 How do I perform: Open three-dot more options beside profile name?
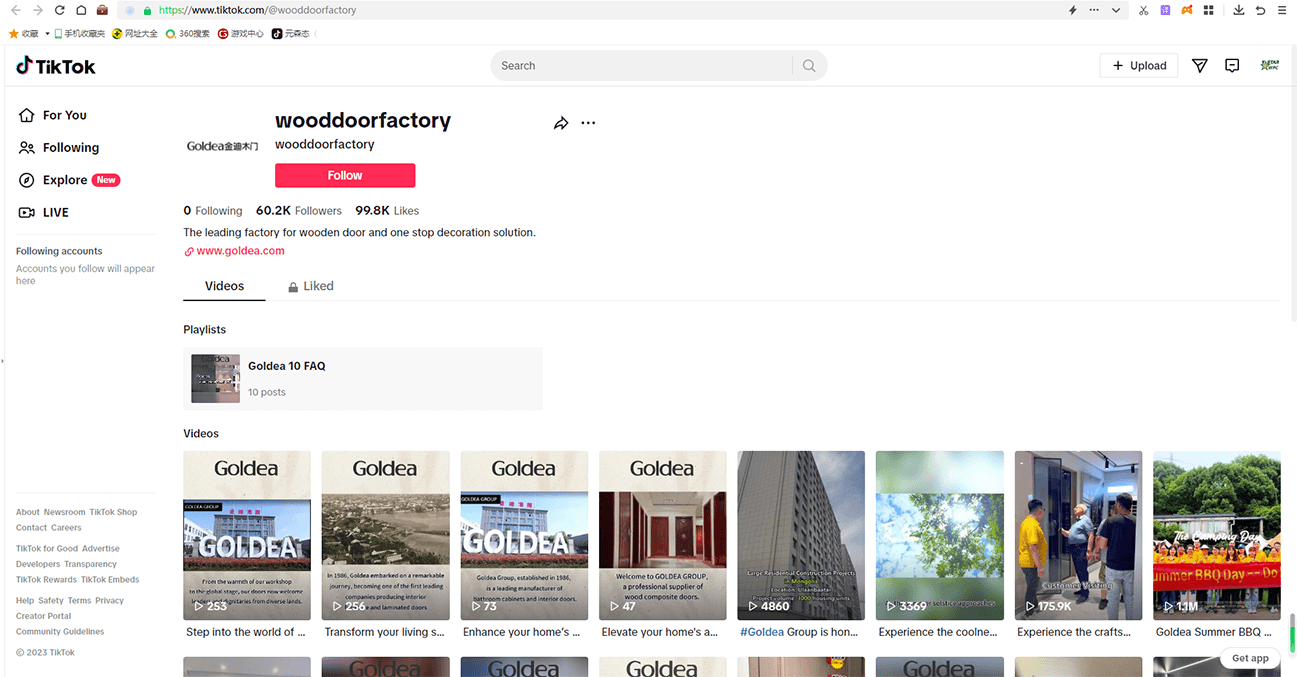[x=588, y=123]
